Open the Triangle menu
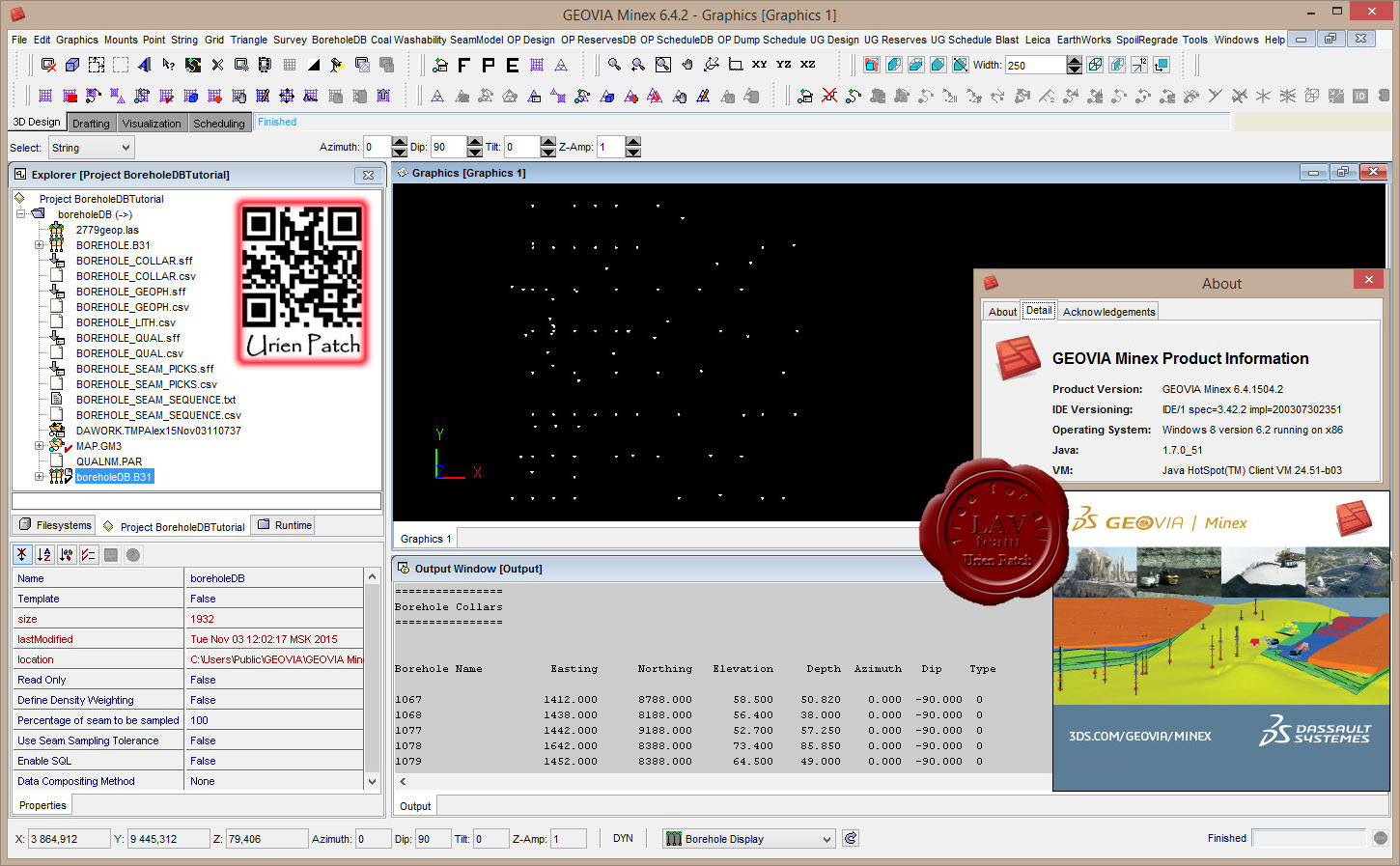The width and height of the screenshot is (1400, 866). [x=248, y=40]
